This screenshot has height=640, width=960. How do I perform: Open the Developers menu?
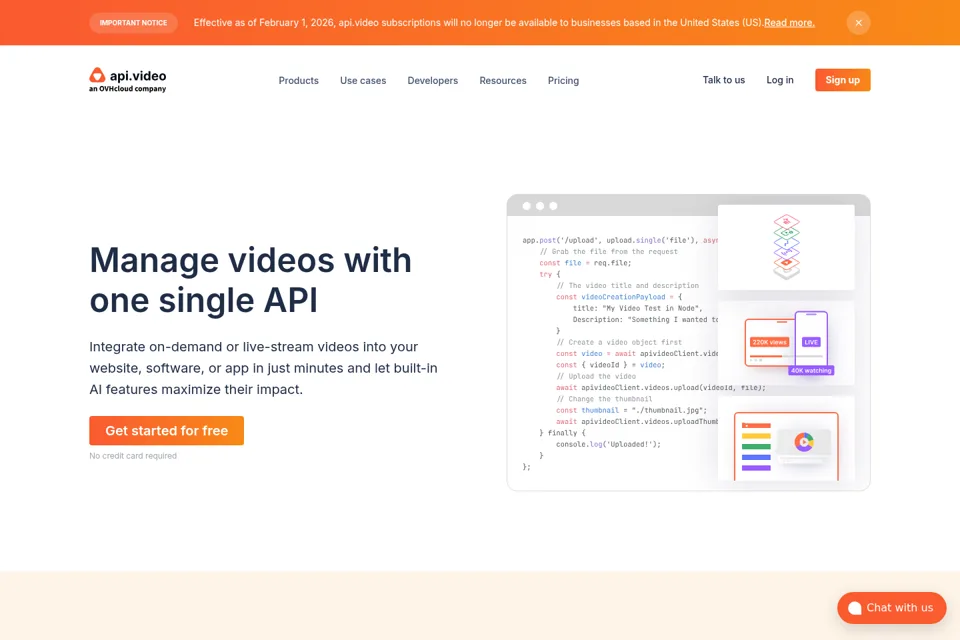(433, 80)
